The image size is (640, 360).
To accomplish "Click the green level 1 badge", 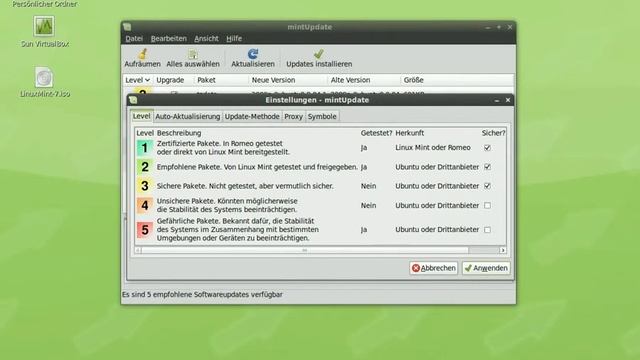I will pyautogui.click(x=144, y=148).
